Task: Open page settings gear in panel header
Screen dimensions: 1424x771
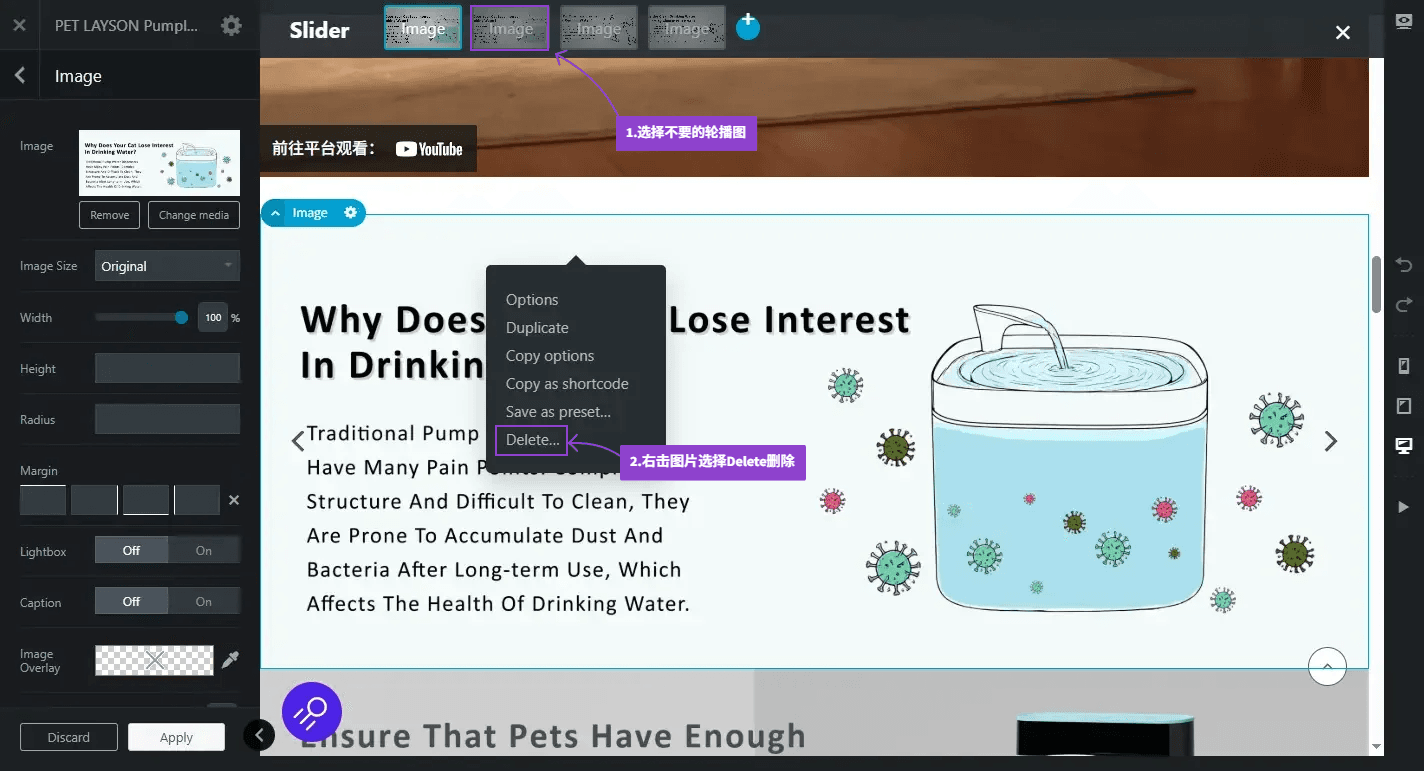Action: pyautogui.click(x=231, y=26)
